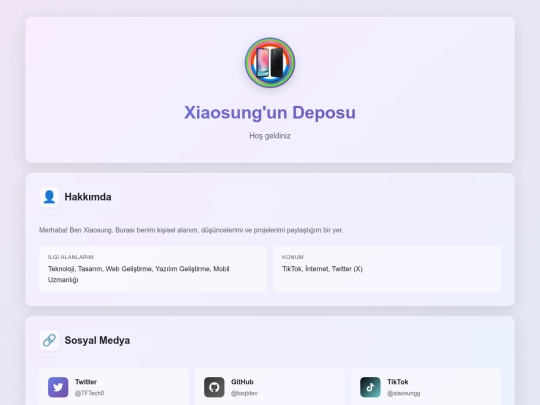Open the Twitter bird icon
Screen dimensions: 540x405
point(58,387)
